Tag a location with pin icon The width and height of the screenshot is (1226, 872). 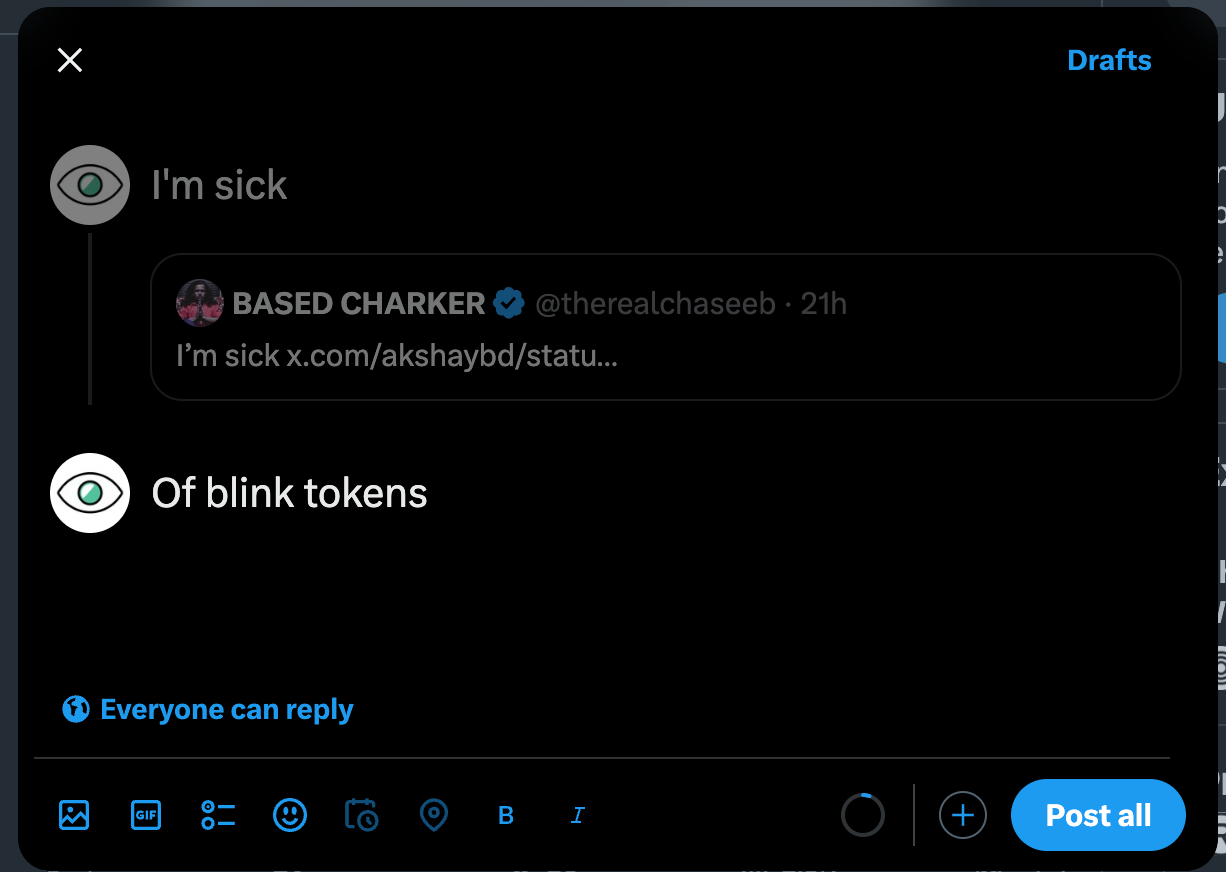433,815
